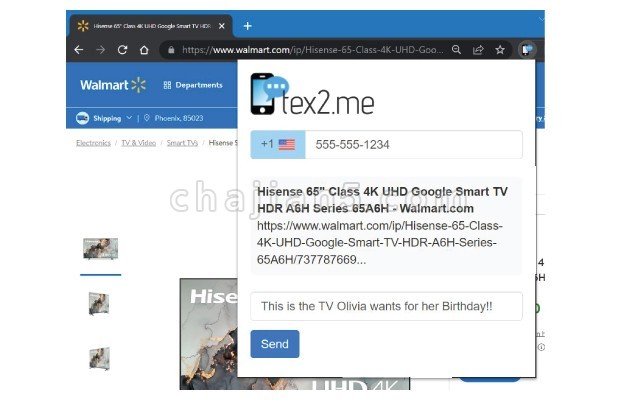Open the zoom magnifier icon in address bar
Image resolution: width=640 pixels, height=400 pixels.
[x=456, y=50]
